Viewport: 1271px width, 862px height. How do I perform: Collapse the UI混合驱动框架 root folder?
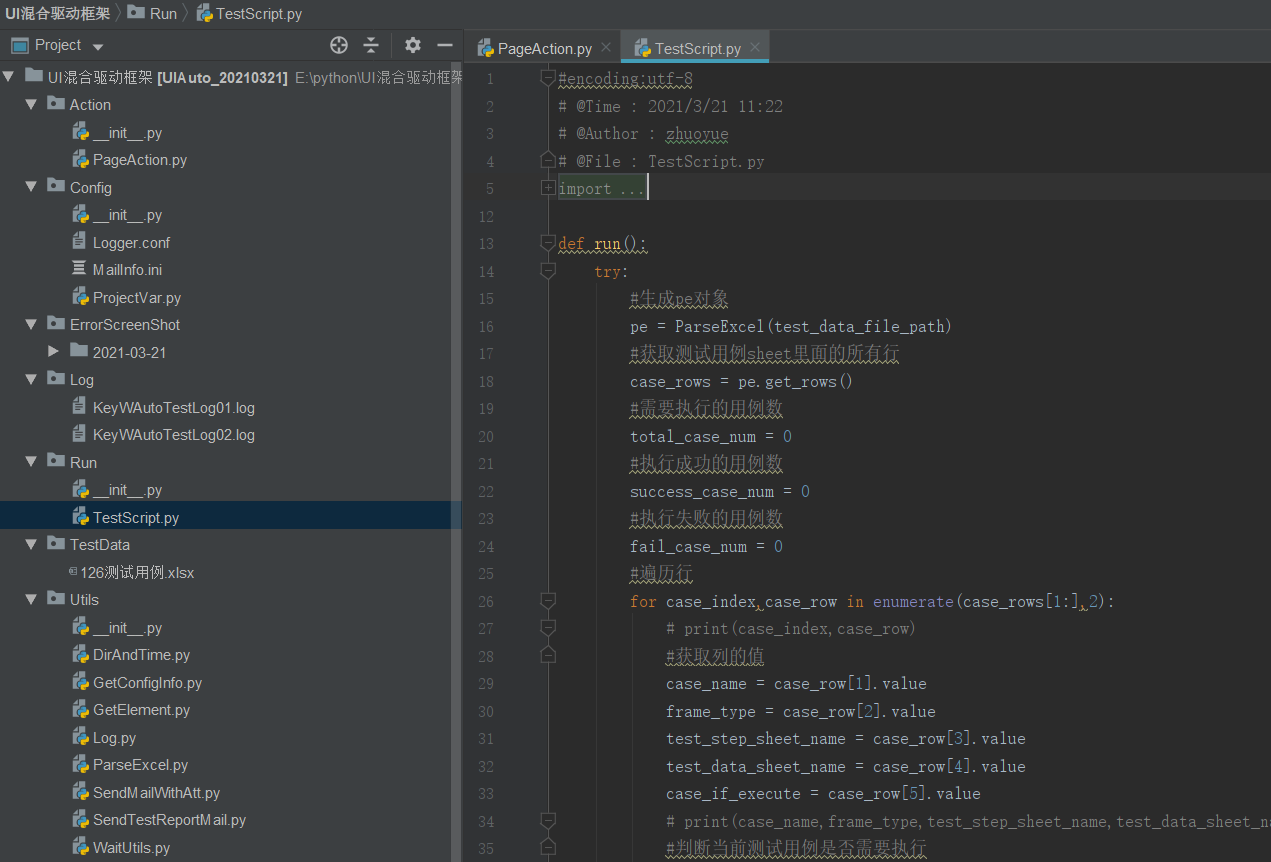pyautogui.click(x=9, y=77)
